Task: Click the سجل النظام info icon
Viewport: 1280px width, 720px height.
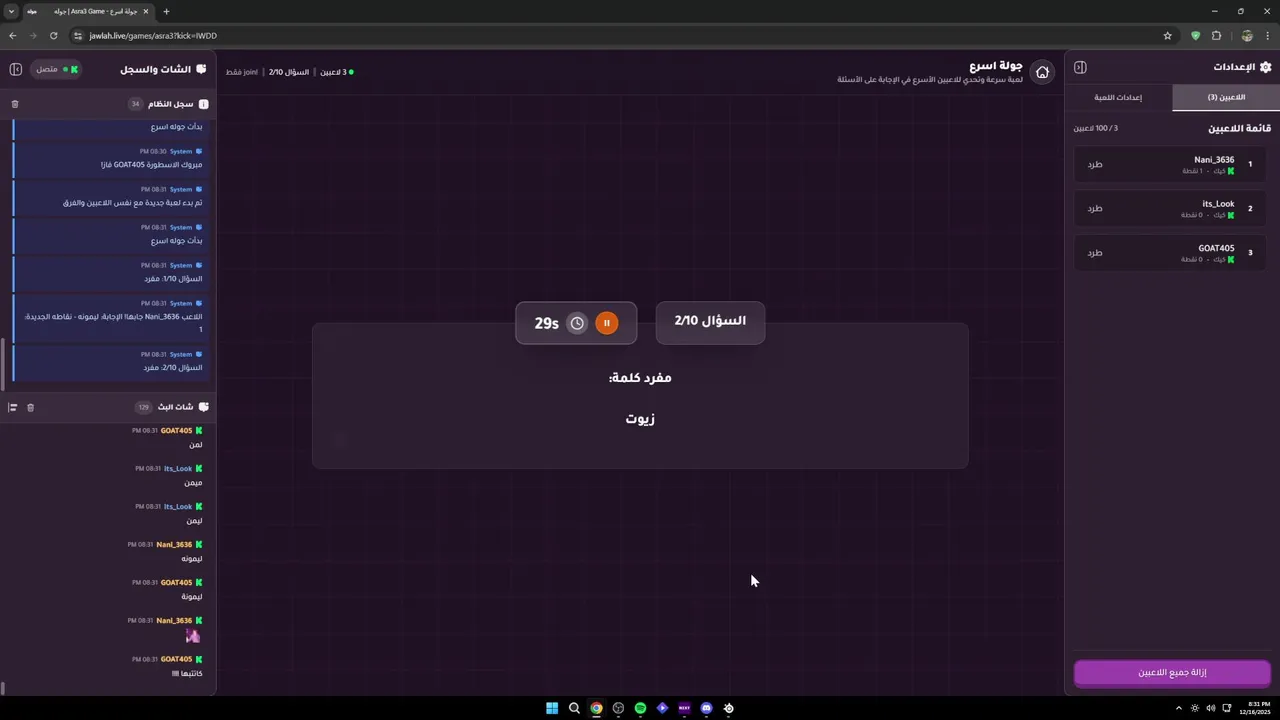Action: click(204, 104)
